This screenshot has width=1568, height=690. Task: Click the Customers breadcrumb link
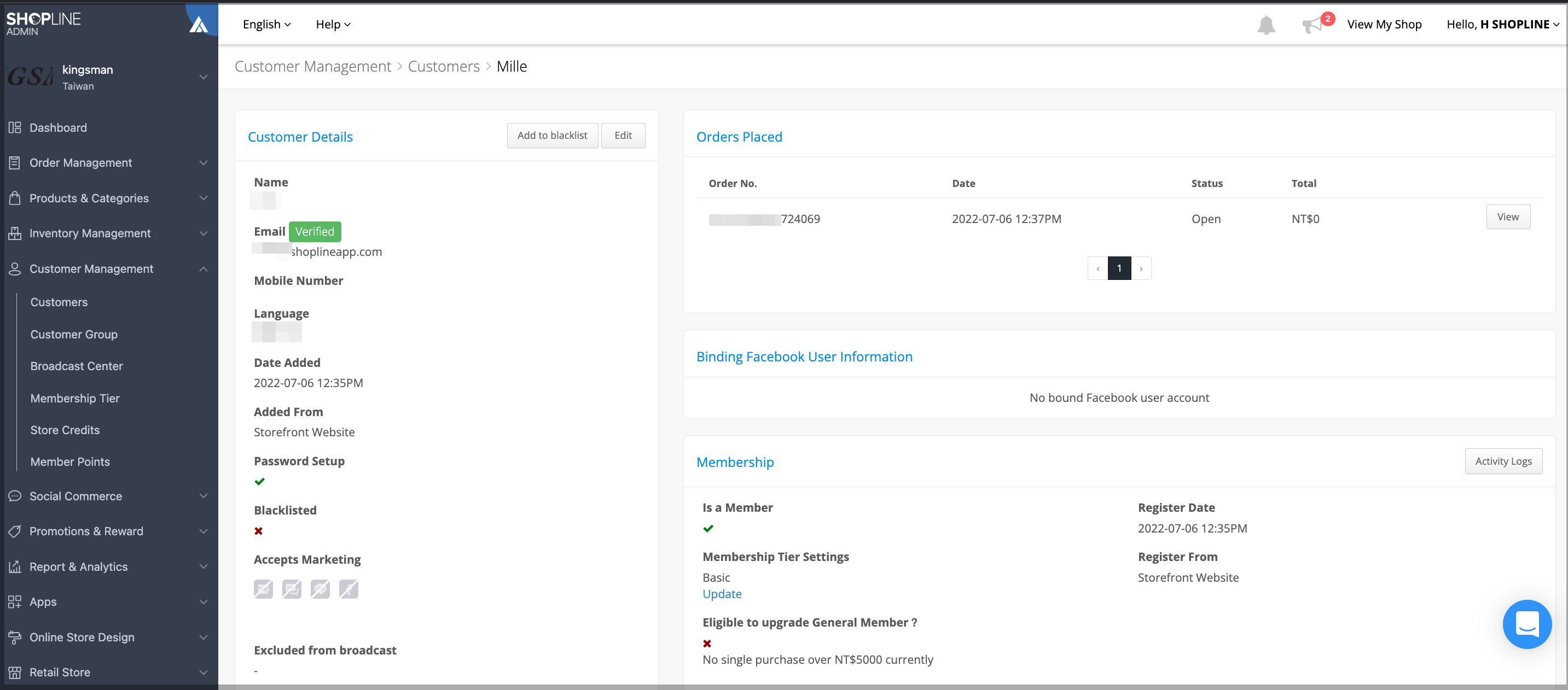tap(444, 66)
